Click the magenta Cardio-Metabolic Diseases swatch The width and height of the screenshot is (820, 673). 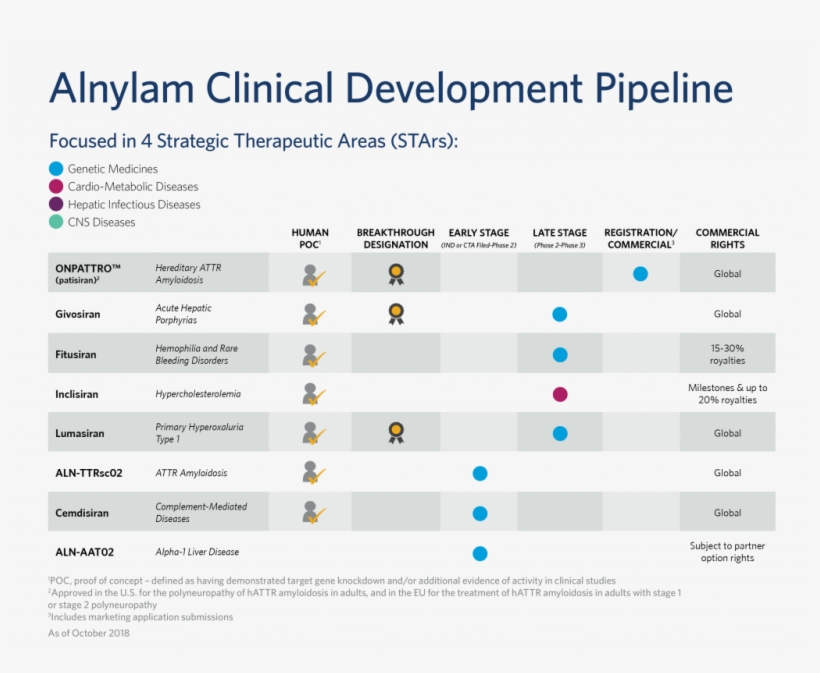[x=55, y=187]
